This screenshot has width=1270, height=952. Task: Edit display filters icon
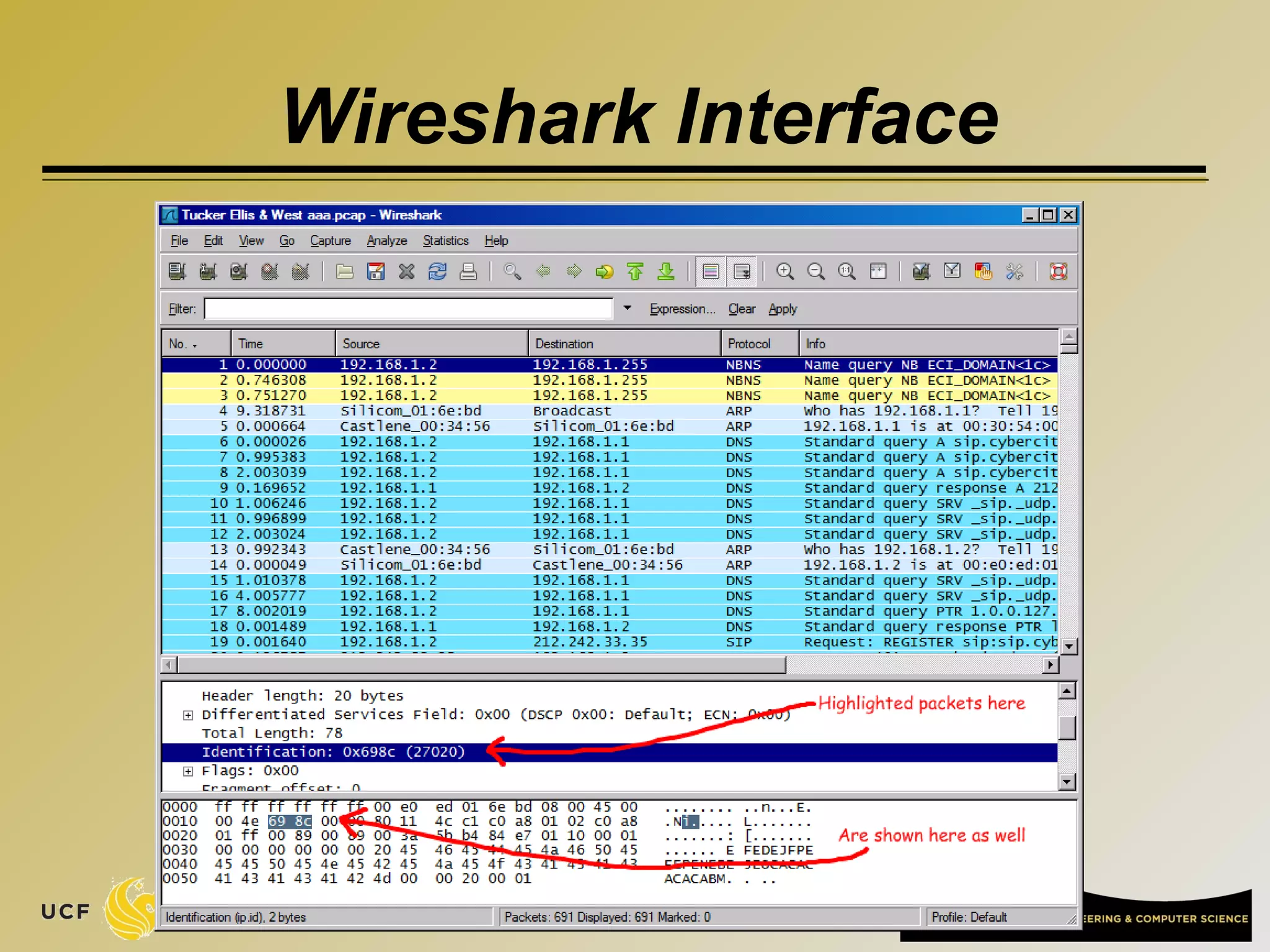pos(952,271)
